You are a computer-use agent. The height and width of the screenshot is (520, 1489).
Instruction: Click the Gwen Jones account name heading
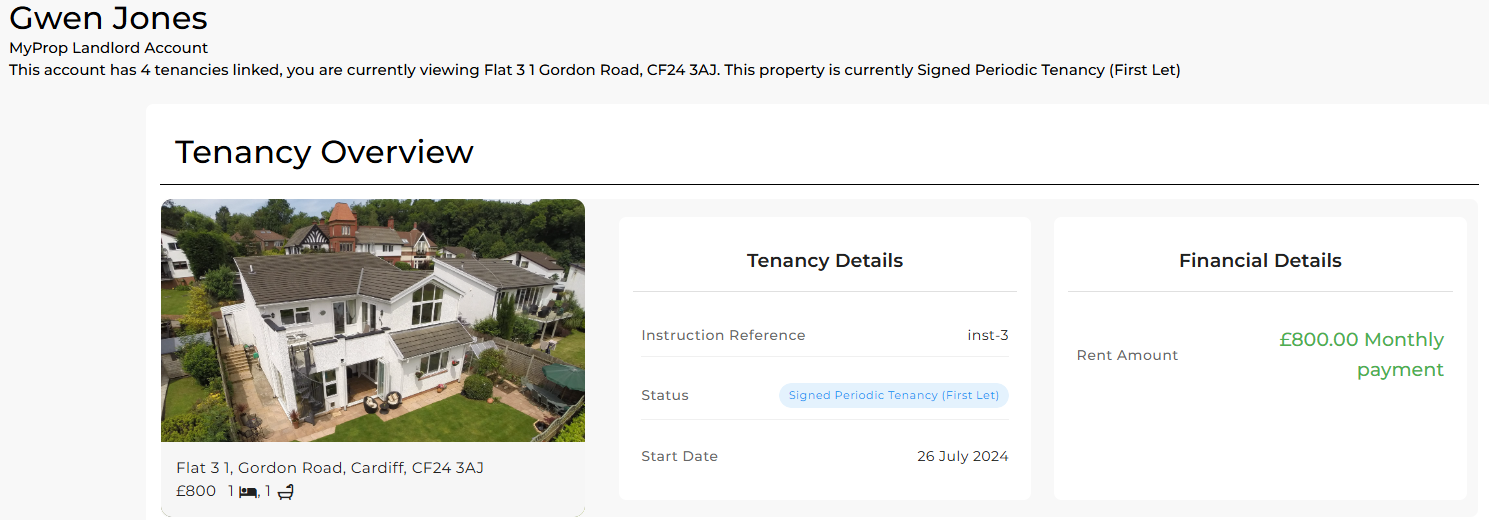pyautogui.click(x=108, y=18)
